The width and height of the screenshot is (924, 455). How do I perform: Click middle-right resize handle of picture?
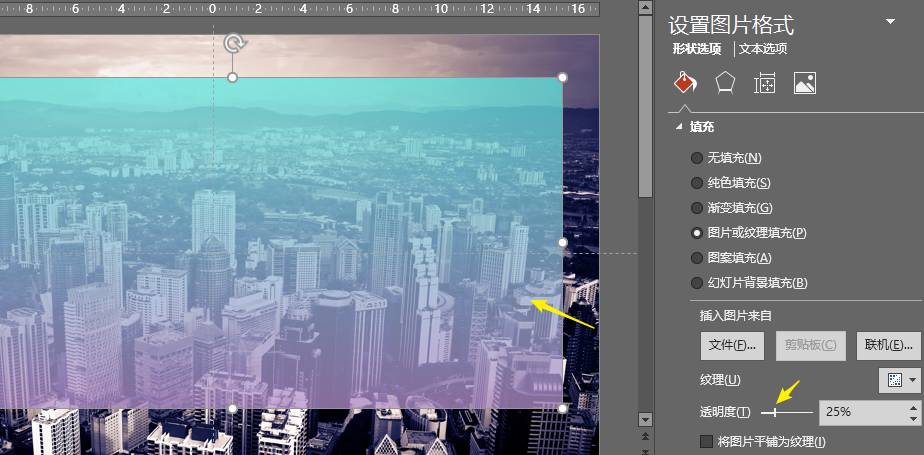pyautogui.click(x=562, y=242)
